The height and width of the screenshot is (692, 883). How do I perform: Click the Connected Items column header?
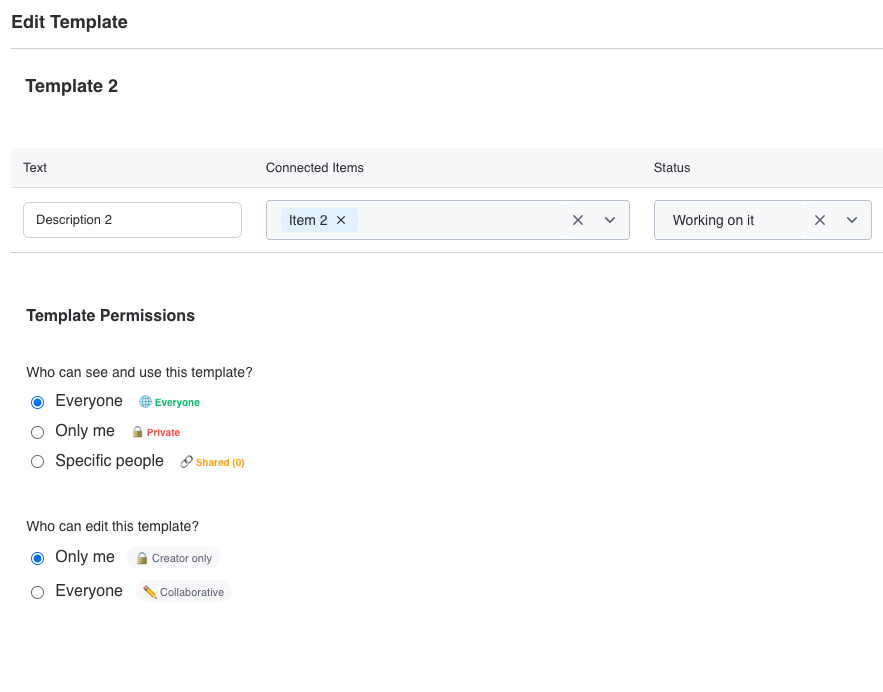pyautogui.click(x=314, y=168)
